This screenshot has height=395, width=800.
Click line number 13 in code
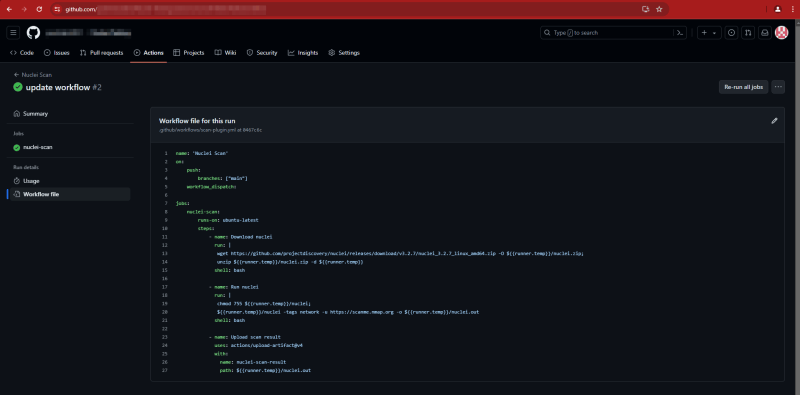[x=165, y=253]
